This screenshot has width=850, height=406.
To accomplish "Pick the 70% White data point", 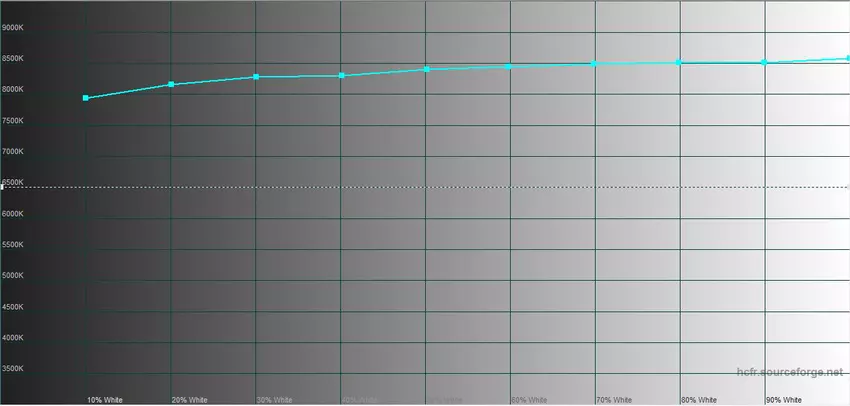I will [594, 64].
